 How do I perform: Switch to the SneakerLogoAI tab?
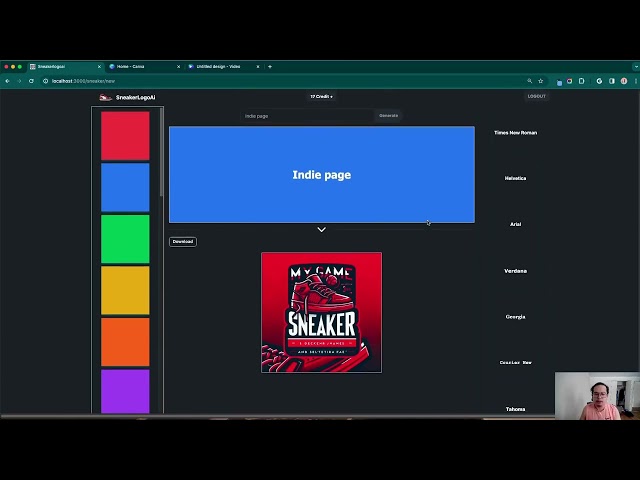click(x=64, y=67)
